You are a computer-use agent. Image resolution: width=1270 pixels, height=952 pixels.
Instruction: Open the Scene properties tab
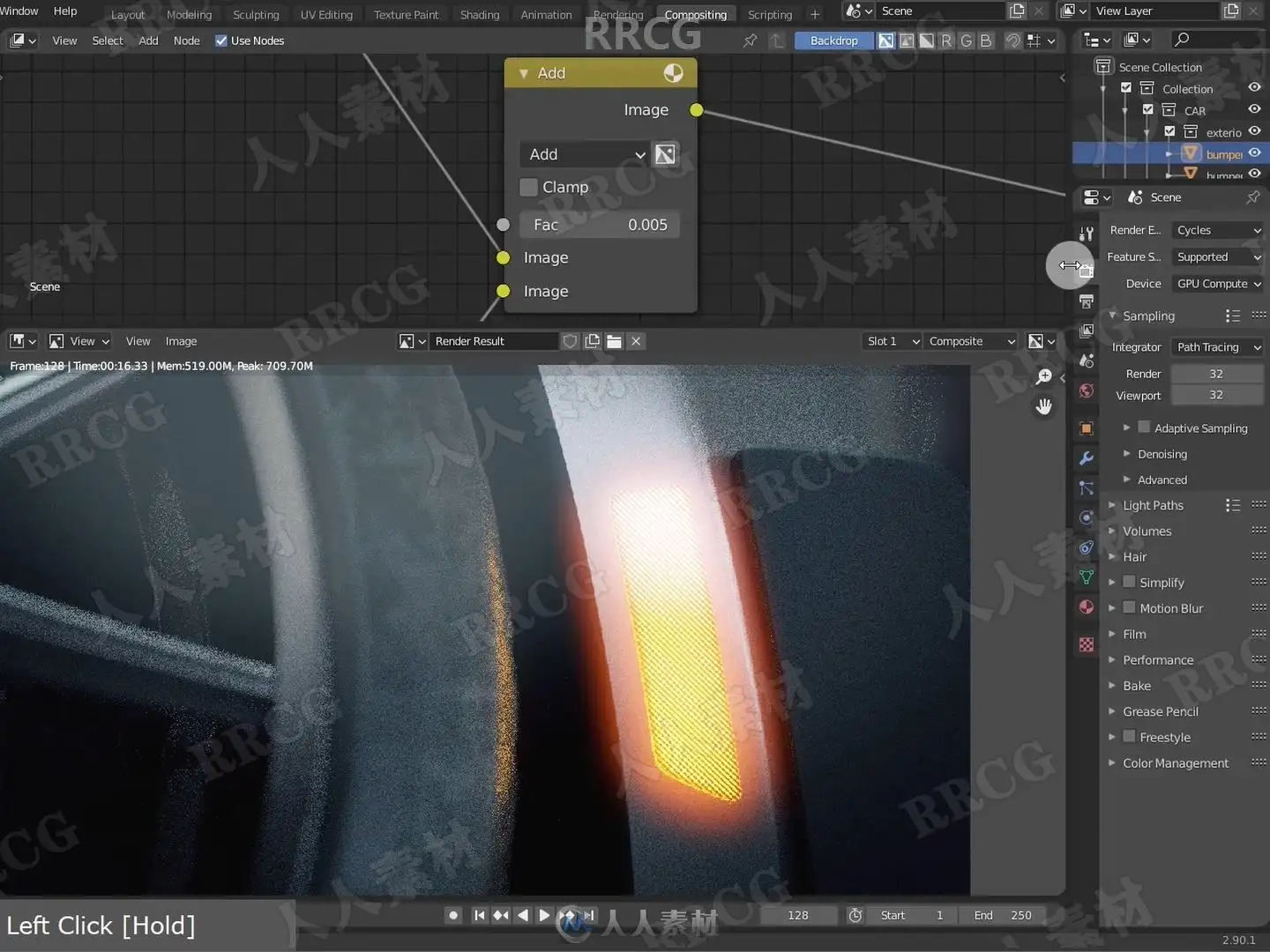pos(1087,361)
